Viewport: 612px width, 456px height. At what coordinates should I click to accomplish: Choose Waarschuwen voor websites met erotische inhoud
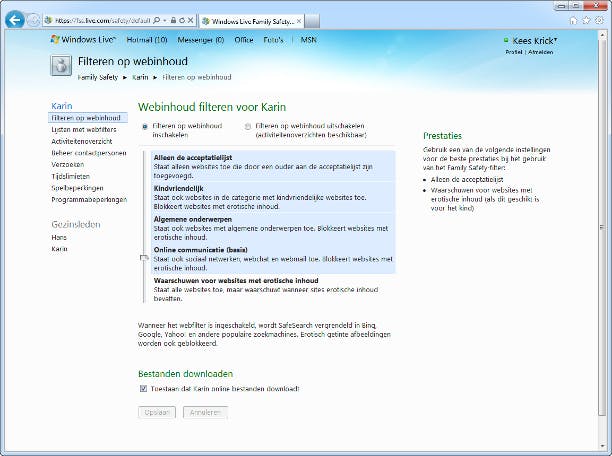273,289
